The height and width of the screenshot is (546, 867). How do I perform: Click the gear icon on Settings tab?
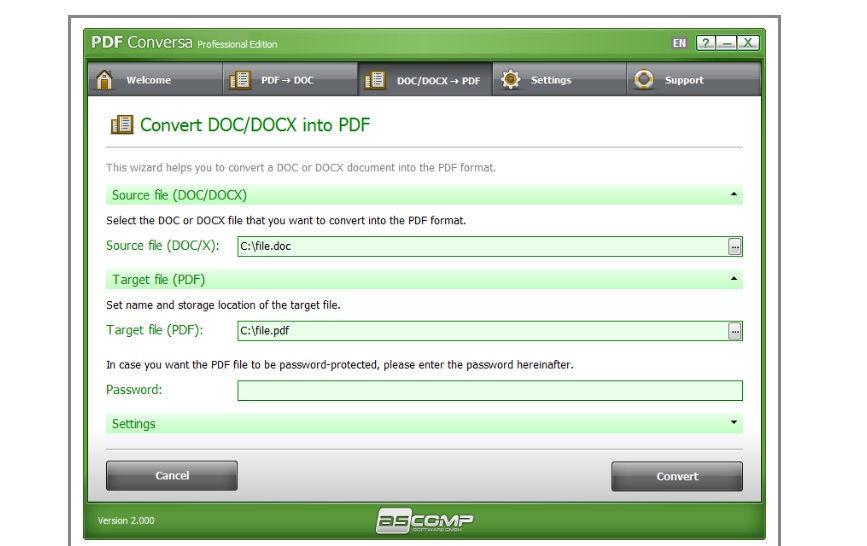[x=510, y=80]
